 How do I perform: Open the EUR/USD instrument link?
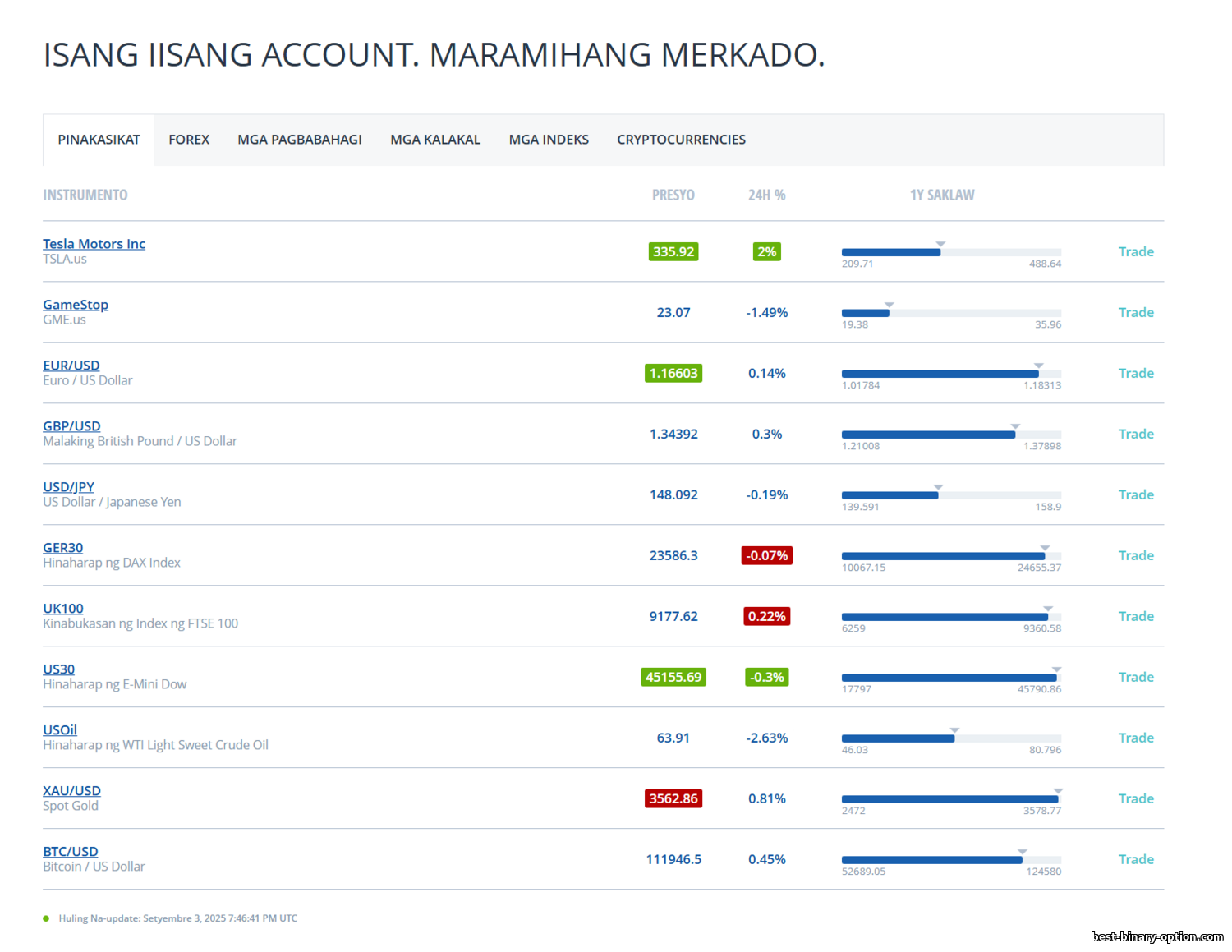71,366
